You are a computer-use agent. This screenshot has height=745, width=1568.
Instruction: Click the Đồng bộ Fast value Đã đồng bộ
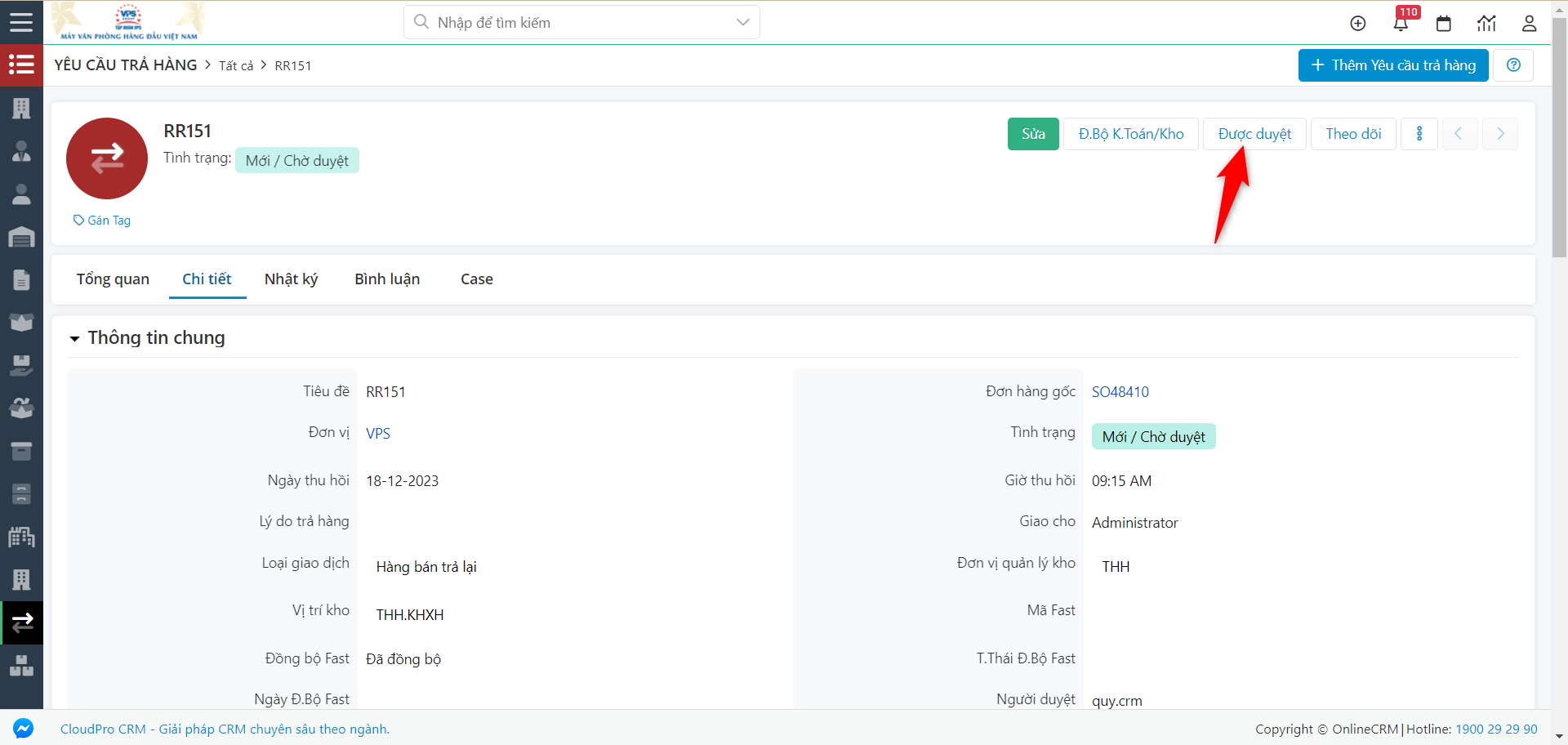tap(403, 659)
